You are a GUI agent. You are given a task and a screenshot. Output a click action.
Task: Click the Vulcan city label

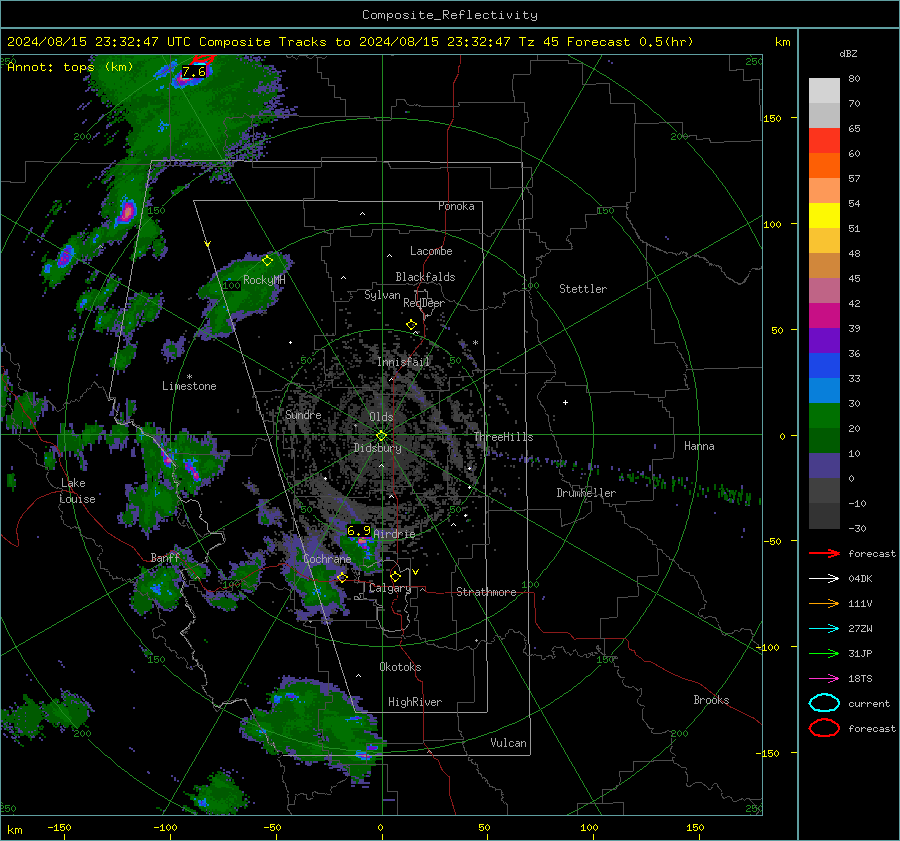(x=509, y=743)
